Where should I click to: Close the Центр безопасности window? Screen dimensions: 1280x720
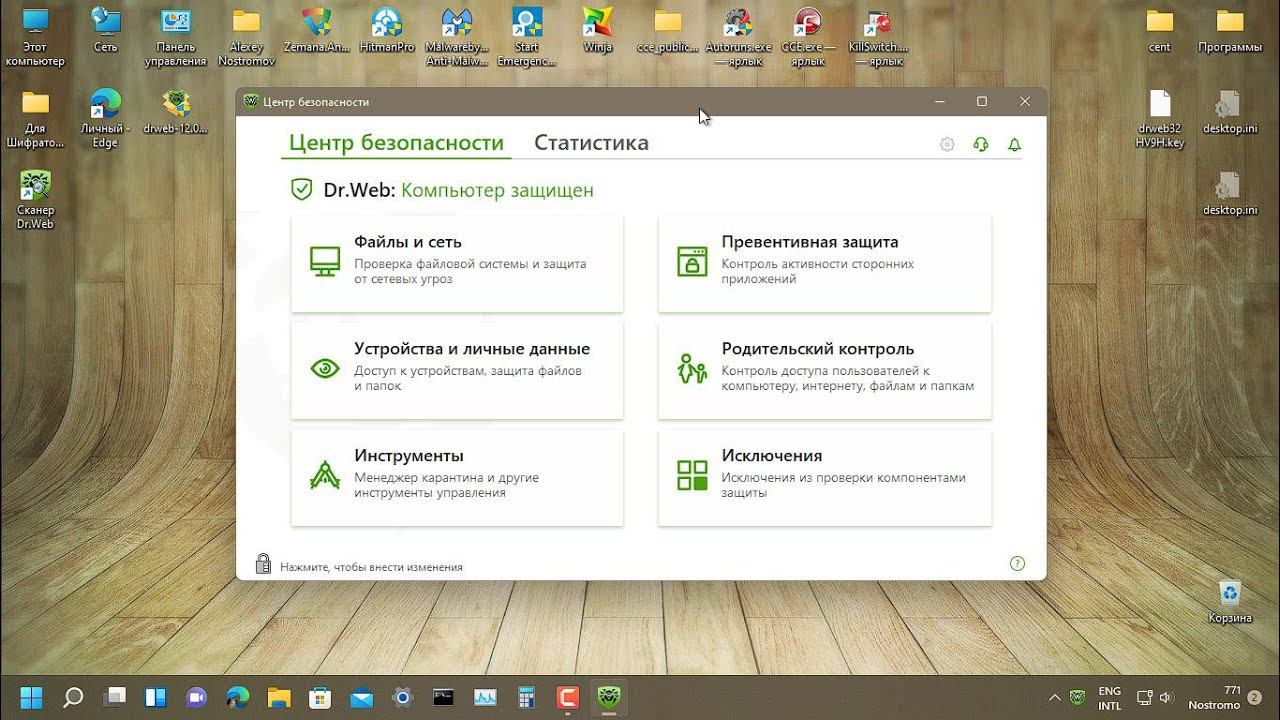click(x=1025, y=102)
